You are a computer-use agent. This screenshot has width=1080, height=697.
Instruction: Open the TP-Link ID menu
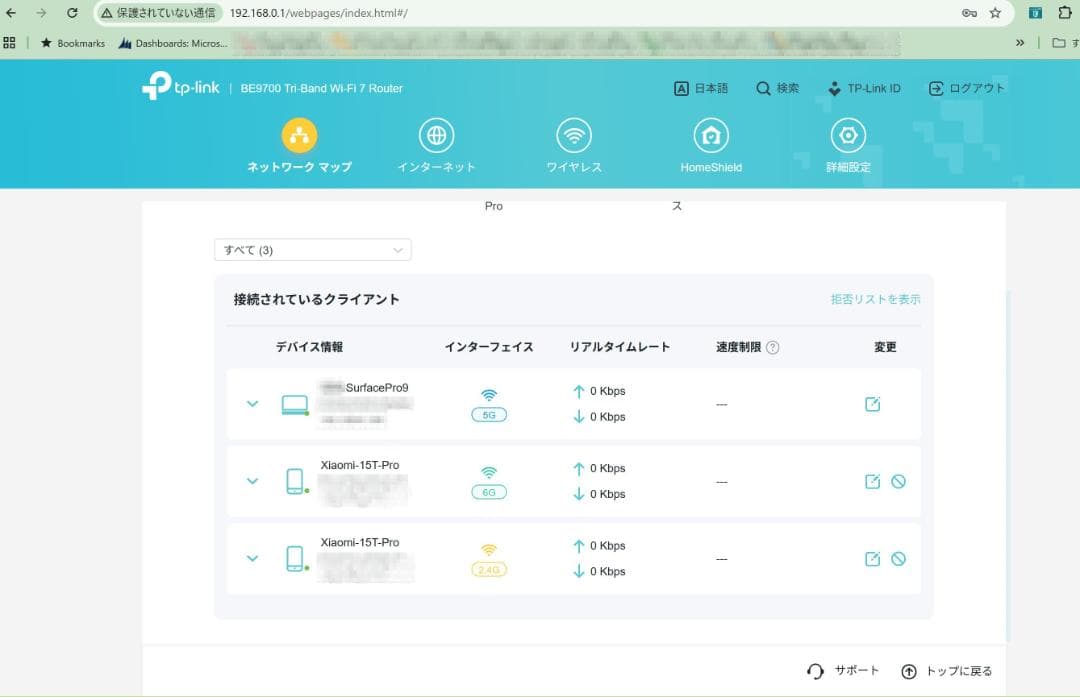tap(864, 88)
